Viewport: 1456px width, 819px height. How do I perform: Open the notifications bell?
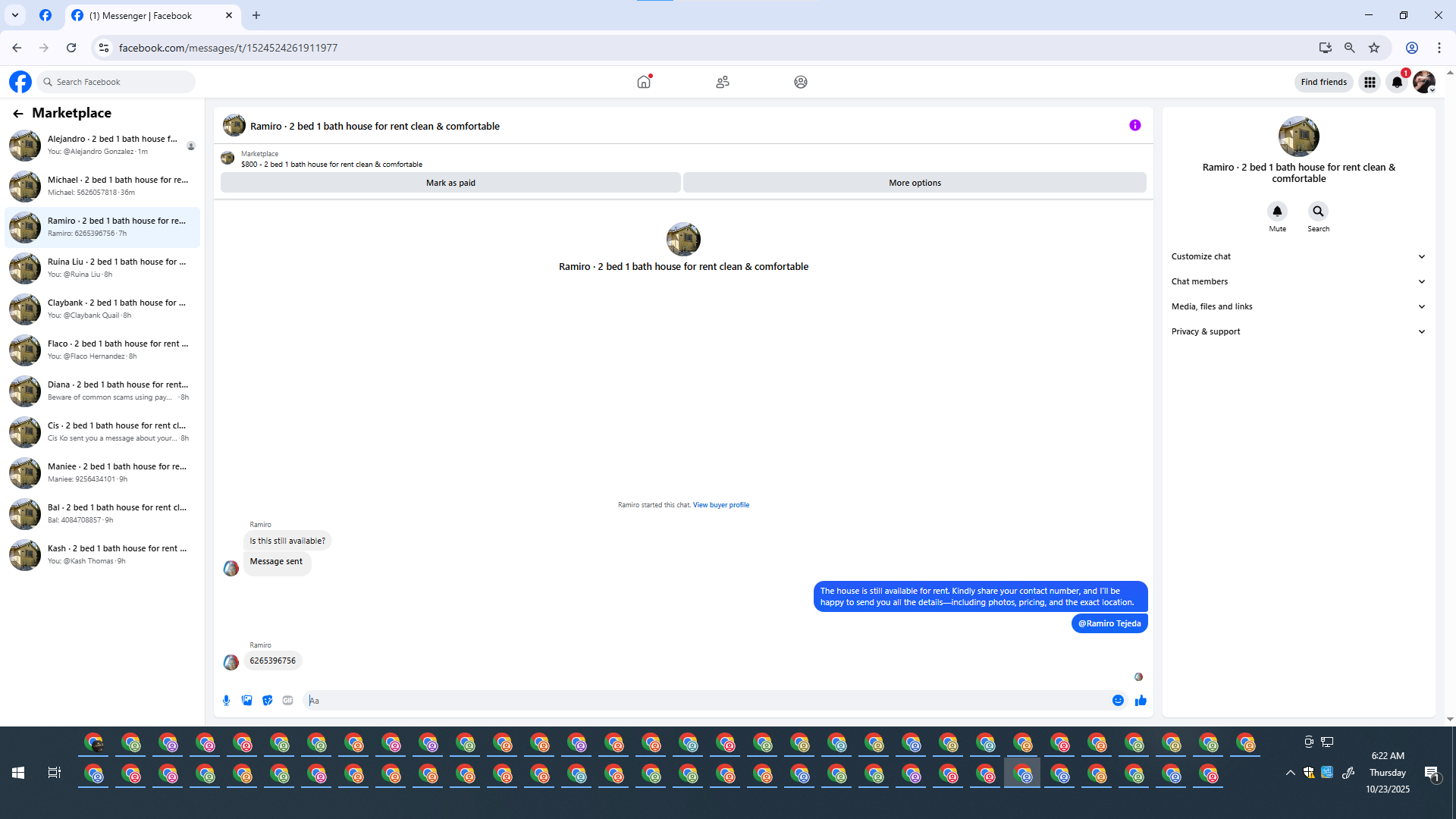point(1396,82)
